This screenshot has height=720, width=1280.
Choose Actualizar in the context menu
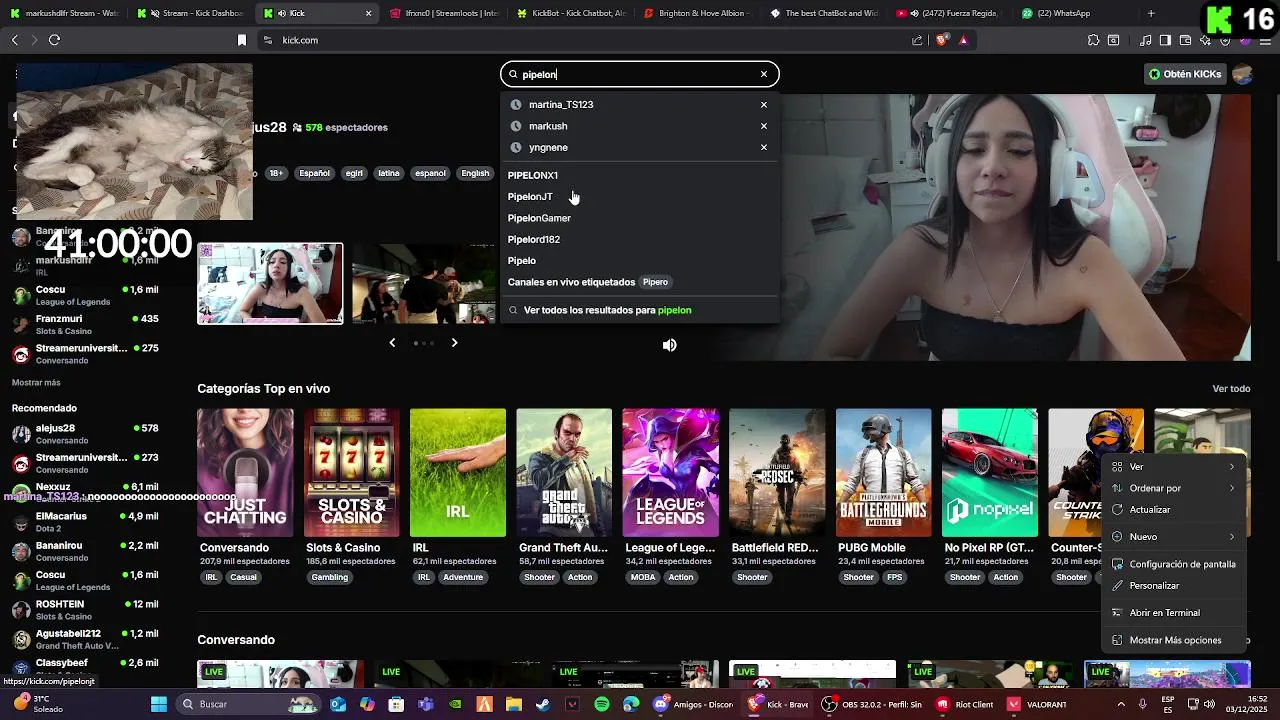(x=1174, y=509)
